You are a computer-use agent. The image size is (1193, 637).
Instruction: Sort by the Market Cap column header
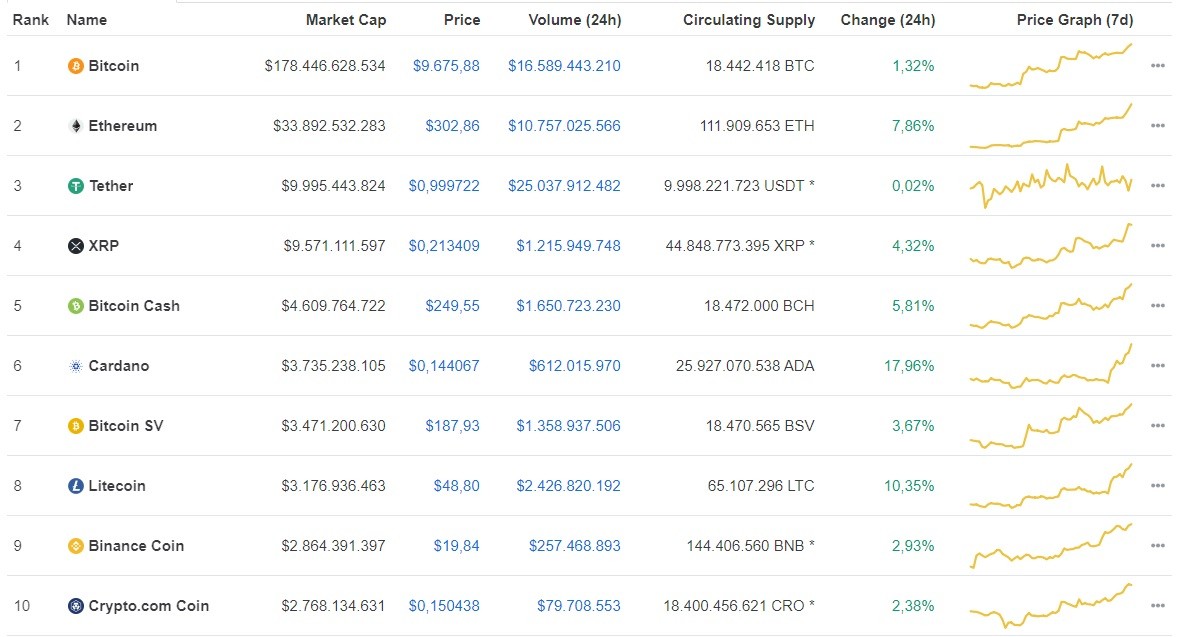[346, 19]
